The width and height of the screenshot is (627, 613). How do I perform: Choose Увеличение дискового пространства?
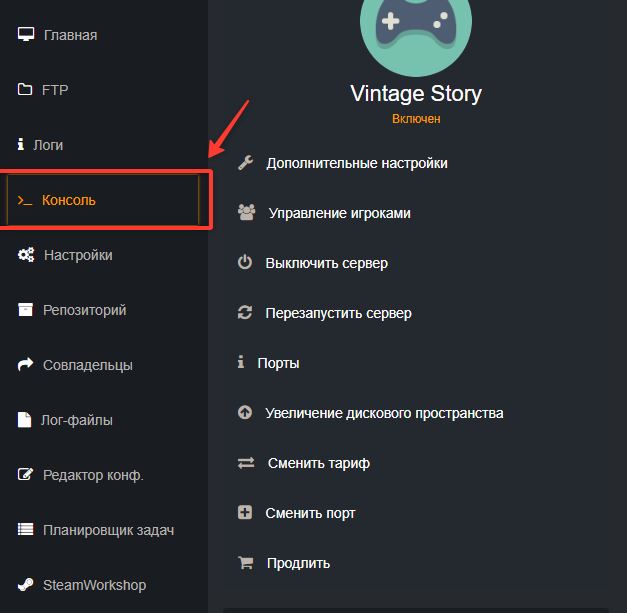[x=384, y=413]
